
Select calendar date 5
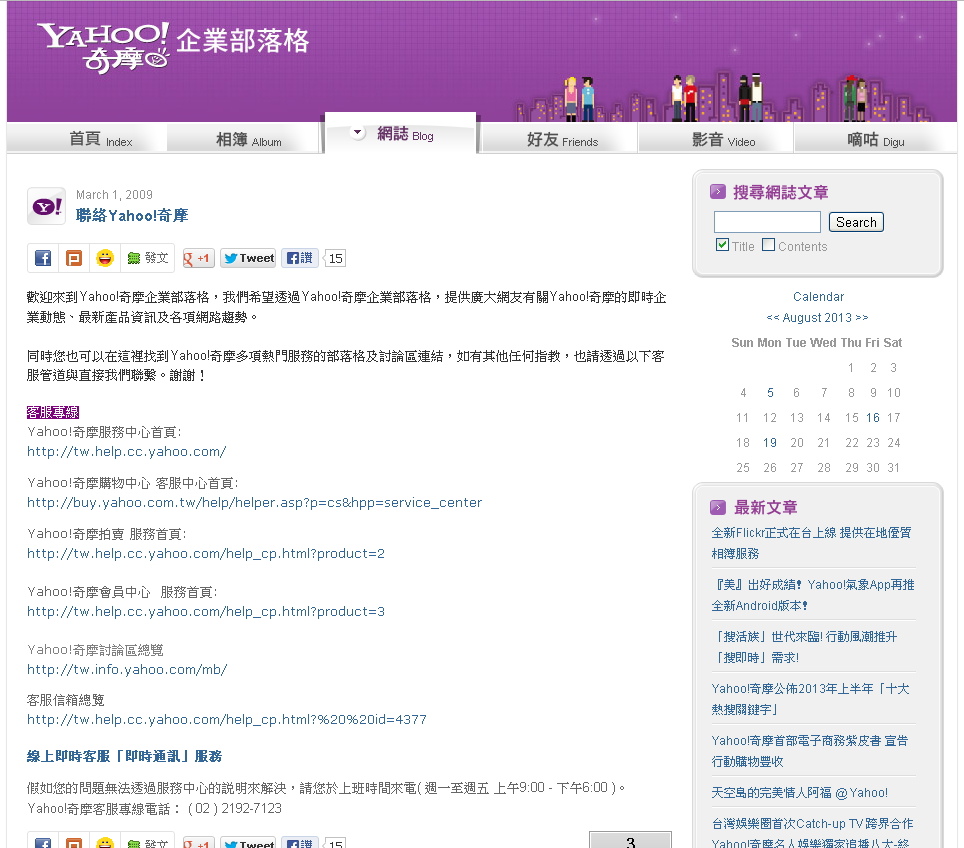(770, 392)
